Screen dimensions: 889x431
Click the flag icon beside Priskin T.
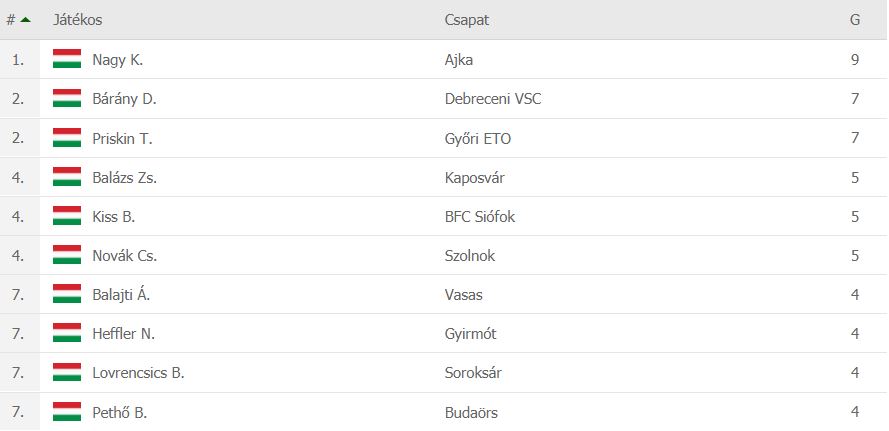pos(67,138)
